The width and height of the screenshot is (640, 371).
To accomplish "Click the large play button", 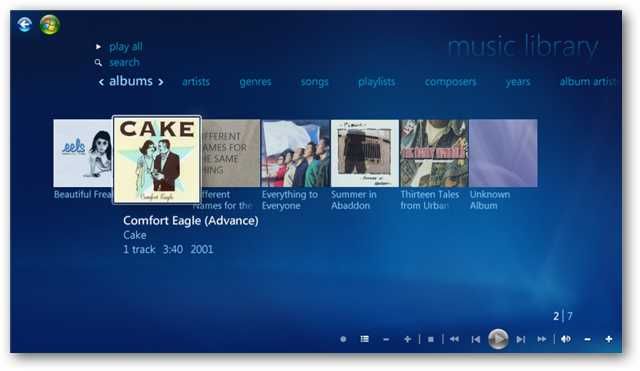I will tap(498, 339).
